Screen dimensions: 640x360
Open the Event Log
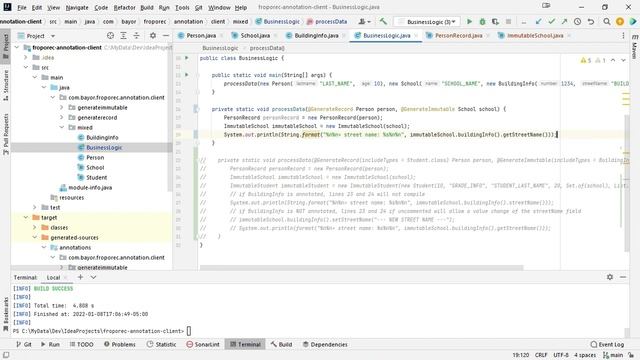[607, 344]
